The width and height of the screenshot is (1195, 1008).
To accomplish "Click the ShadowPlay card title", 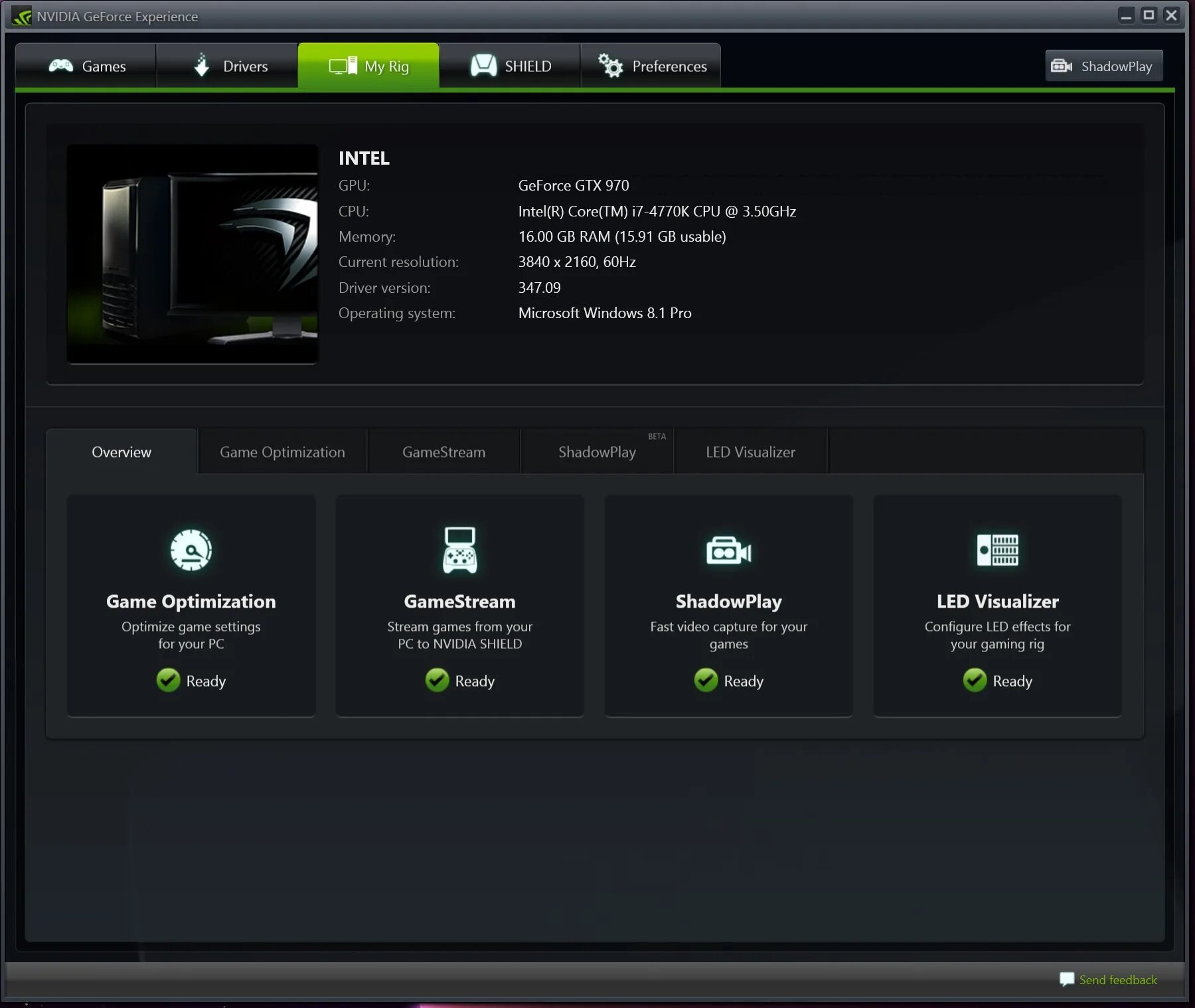I will (x=728, y=602).
